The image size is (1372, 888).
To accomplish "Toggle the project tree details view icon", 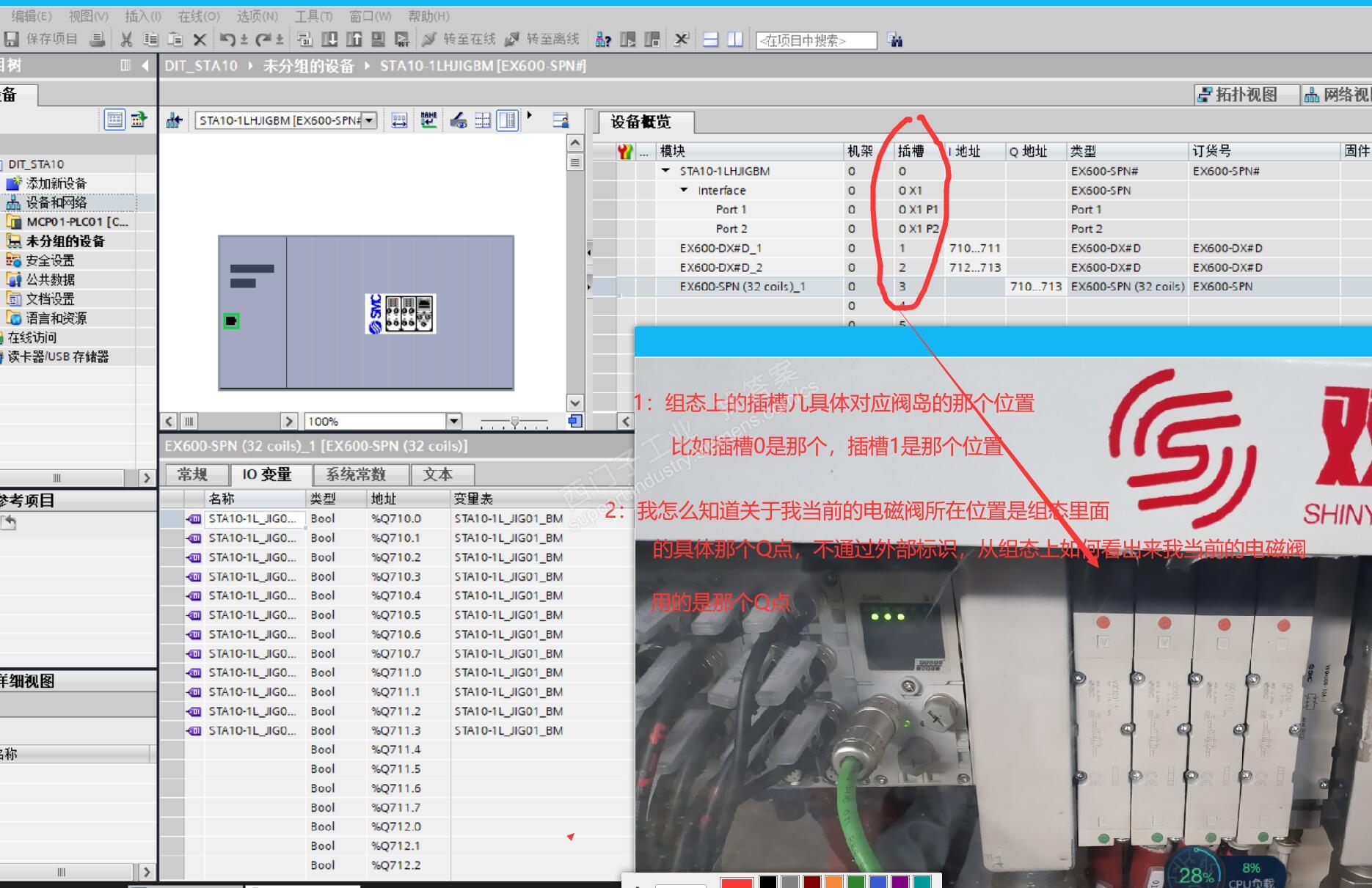I will (x=114, y=119).
